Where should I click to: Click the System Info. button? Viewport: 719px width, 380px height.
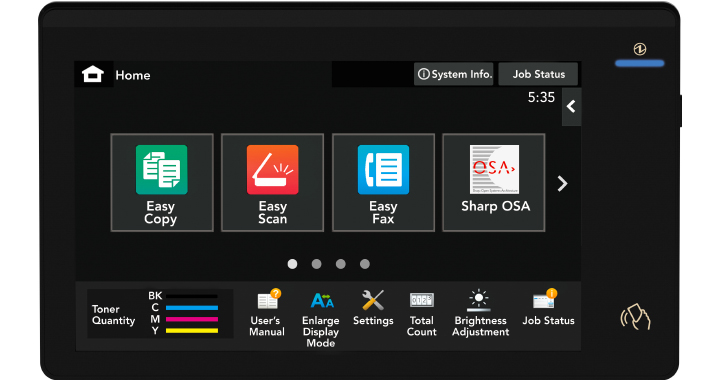click(454, 74)
